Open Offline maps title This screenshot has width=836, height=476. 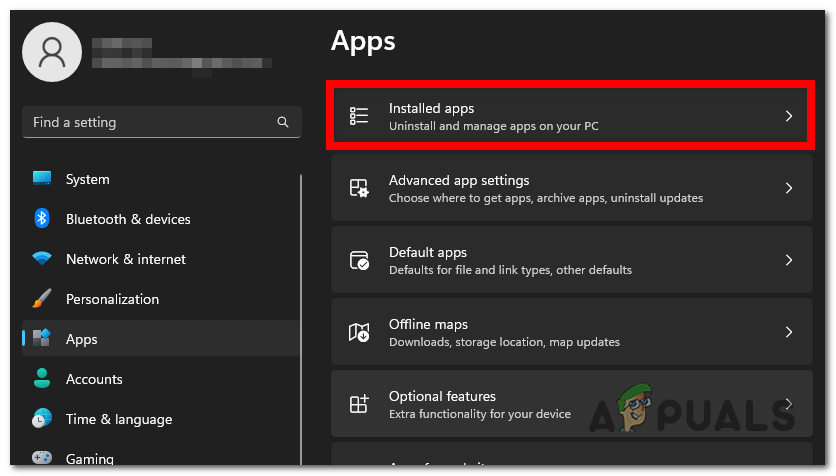(428, 324)
